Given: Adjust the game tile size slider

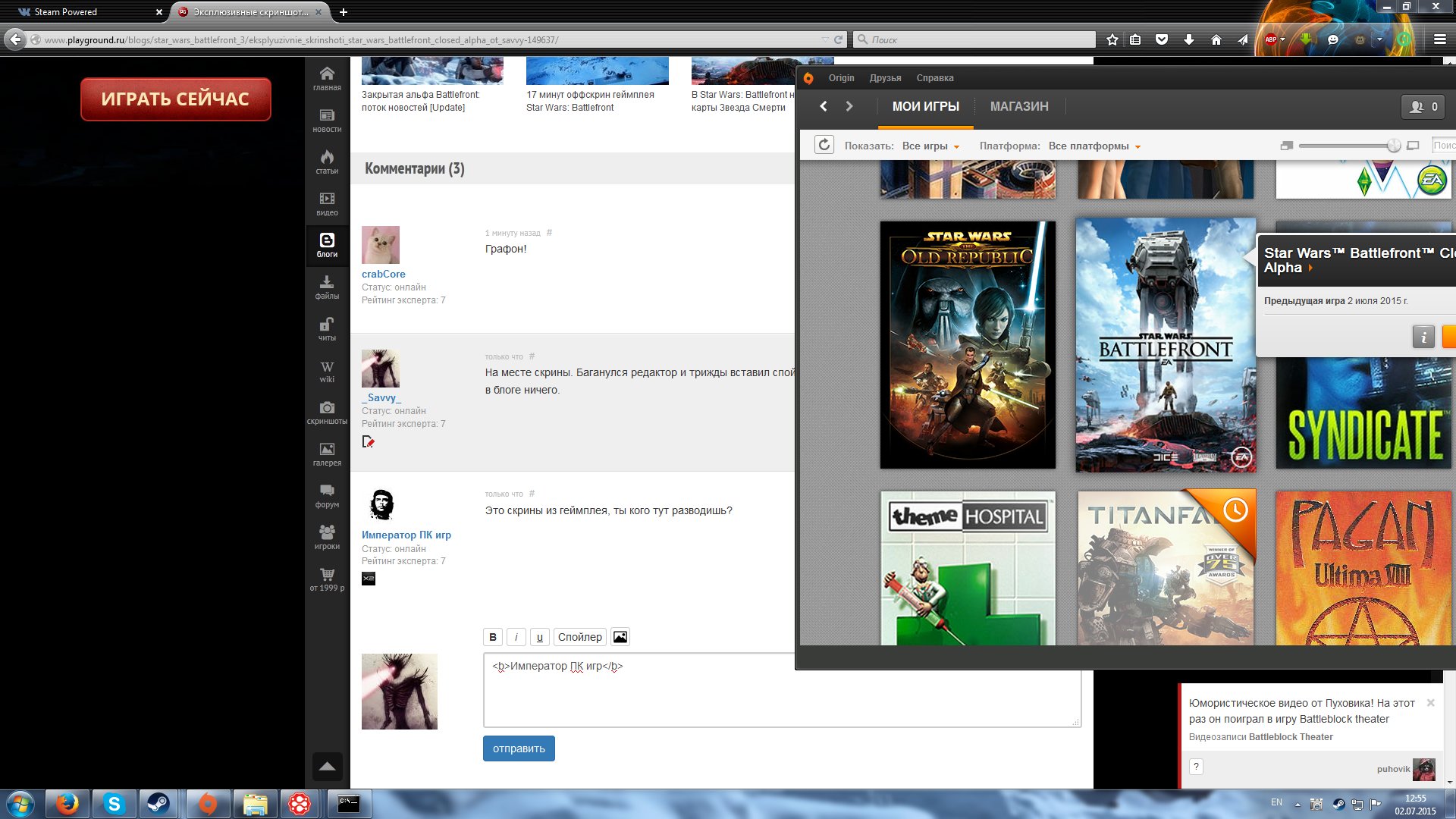Looking at the screenshot, I should (x=1393, y=146).
